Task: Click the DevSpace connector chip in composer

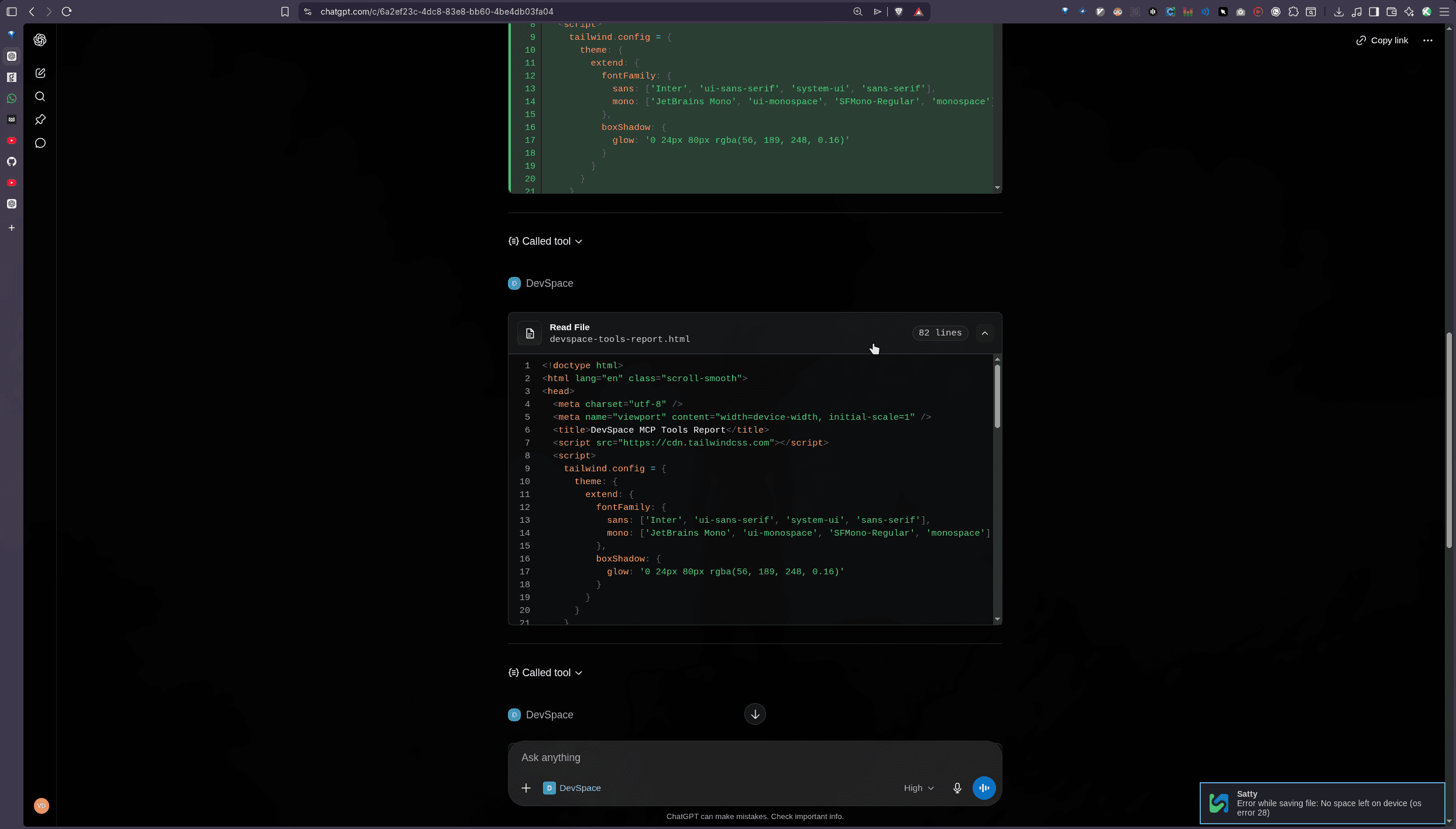Action: click(572, 788)
